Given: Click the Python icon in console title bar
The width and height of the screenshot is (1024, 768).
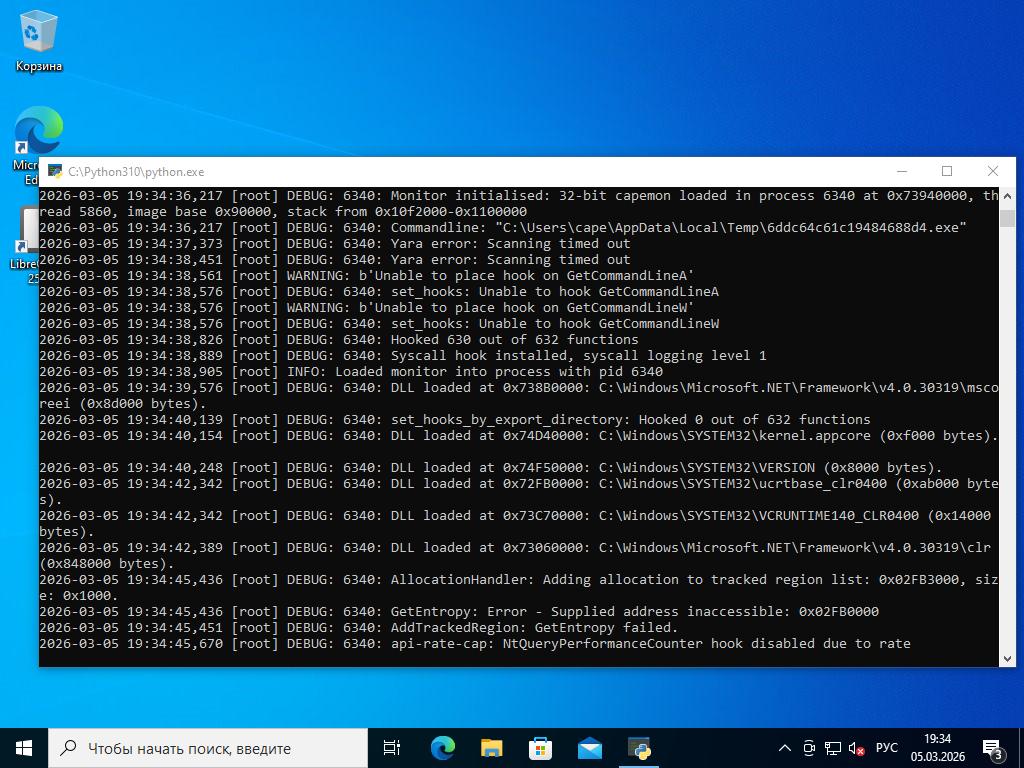Looking at the screenshot, I should point(54,171).
